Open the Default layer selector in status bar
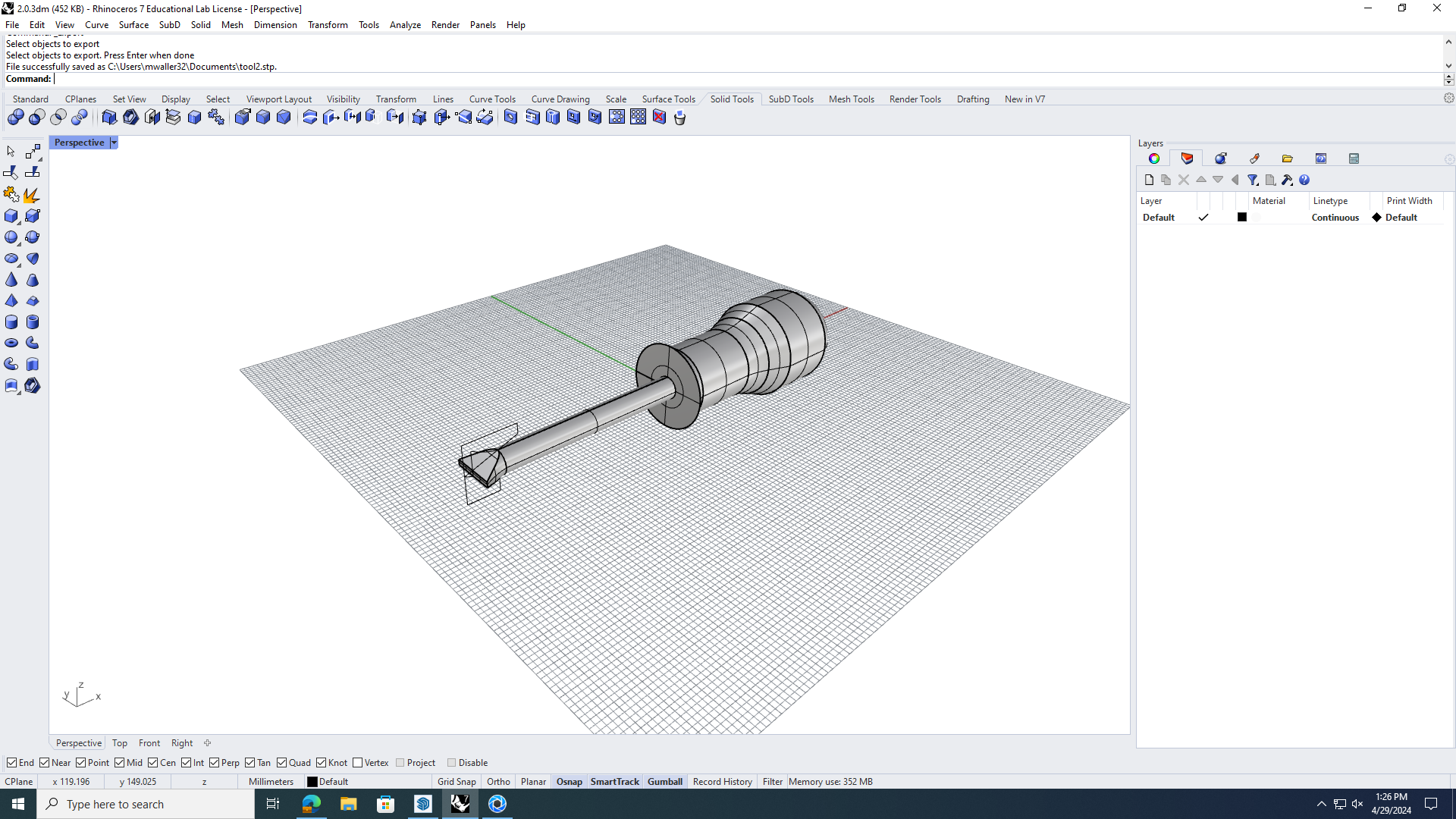The image size is (1456, 819). pos(328,782)
